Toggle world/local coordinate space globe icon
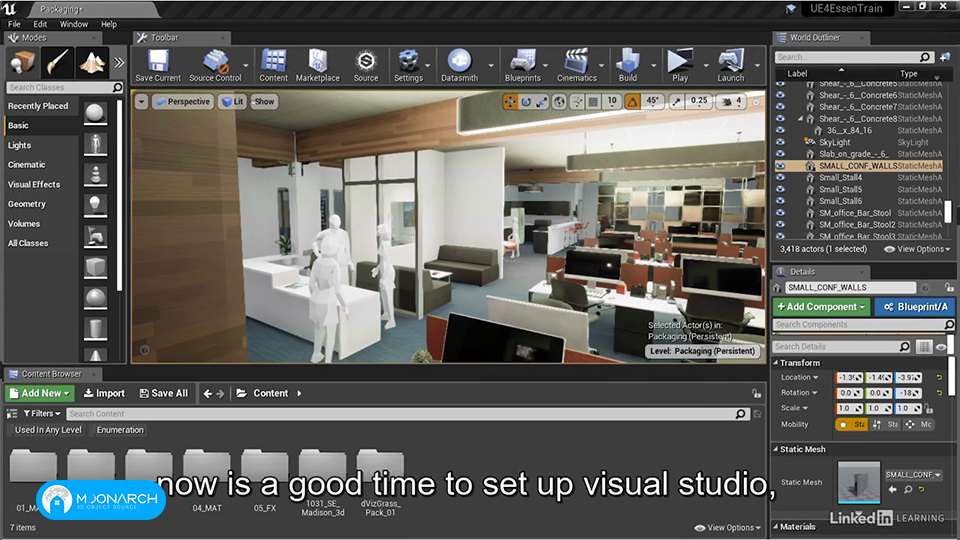Image resolution: width=960 pixels, height=540 pixels. (559, 102)
